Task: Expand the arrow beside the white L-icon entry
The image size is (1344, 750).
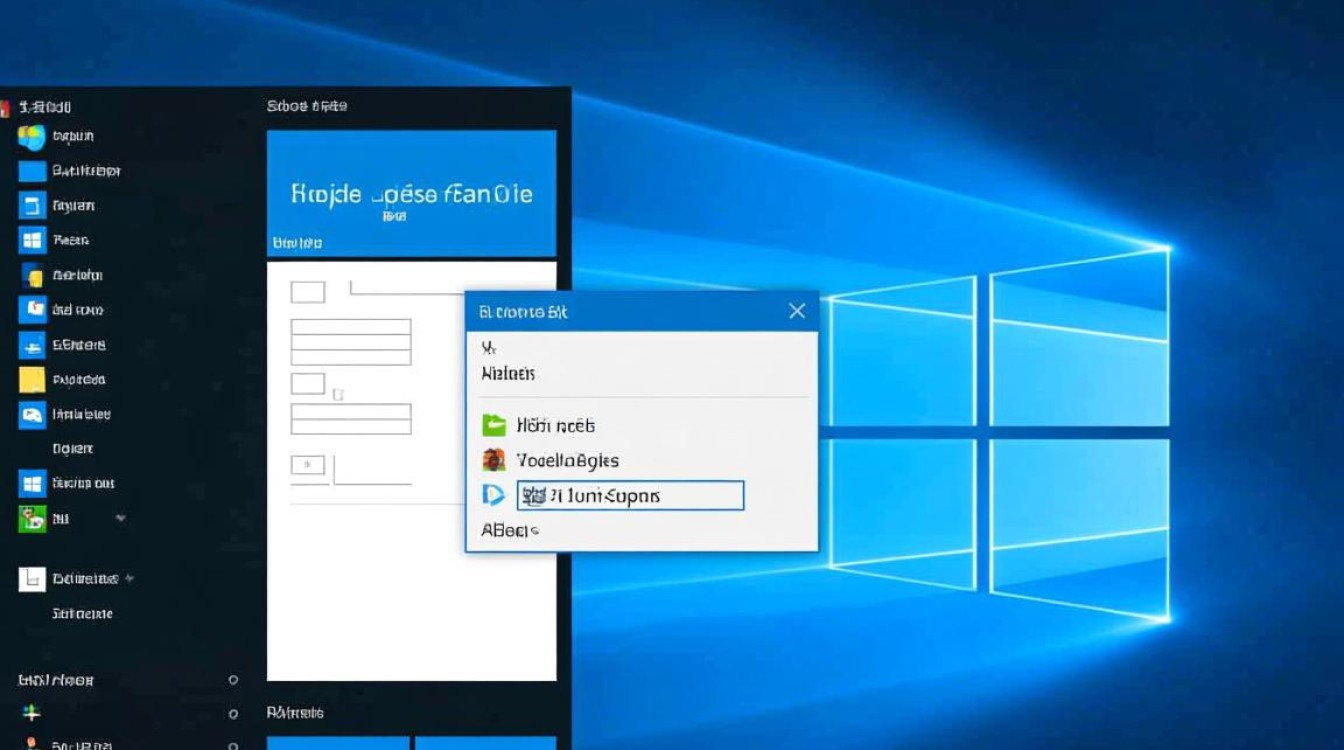Action: [x=129, y=579]
